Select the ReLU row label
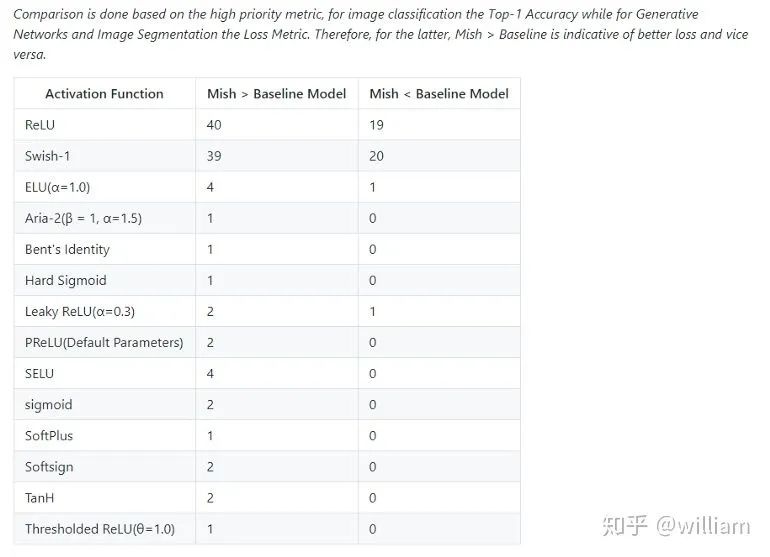 click(x=40, y=125)
